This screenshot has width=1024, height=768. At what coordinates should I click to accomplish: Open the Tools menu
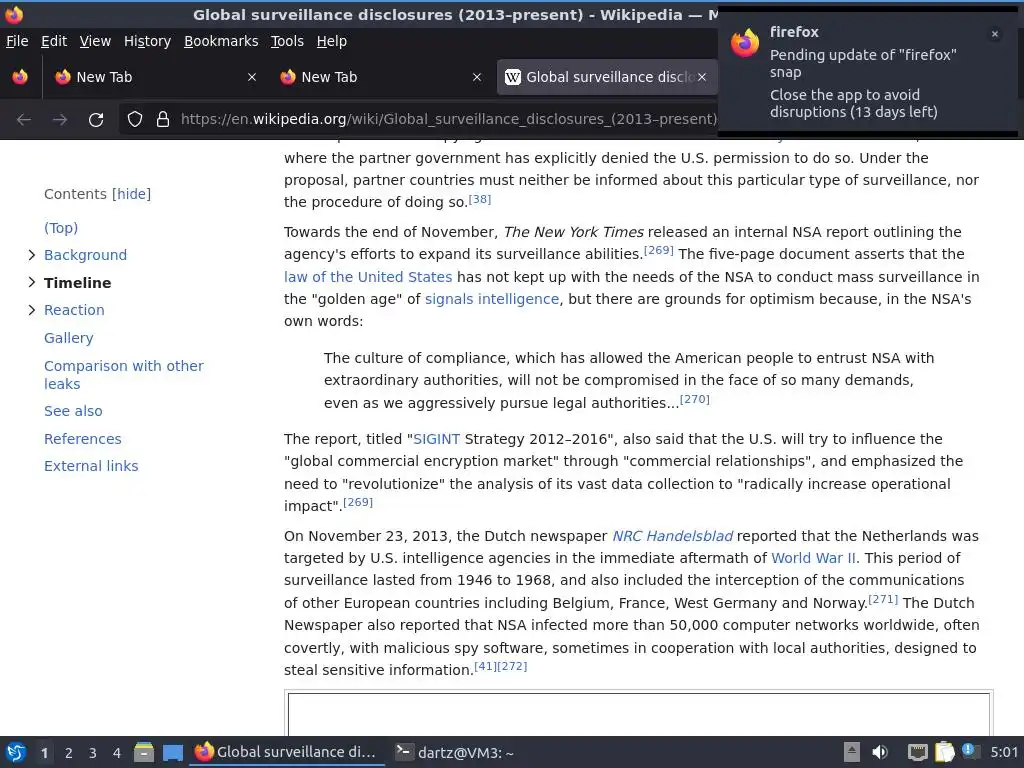click(x=287, y=41)
